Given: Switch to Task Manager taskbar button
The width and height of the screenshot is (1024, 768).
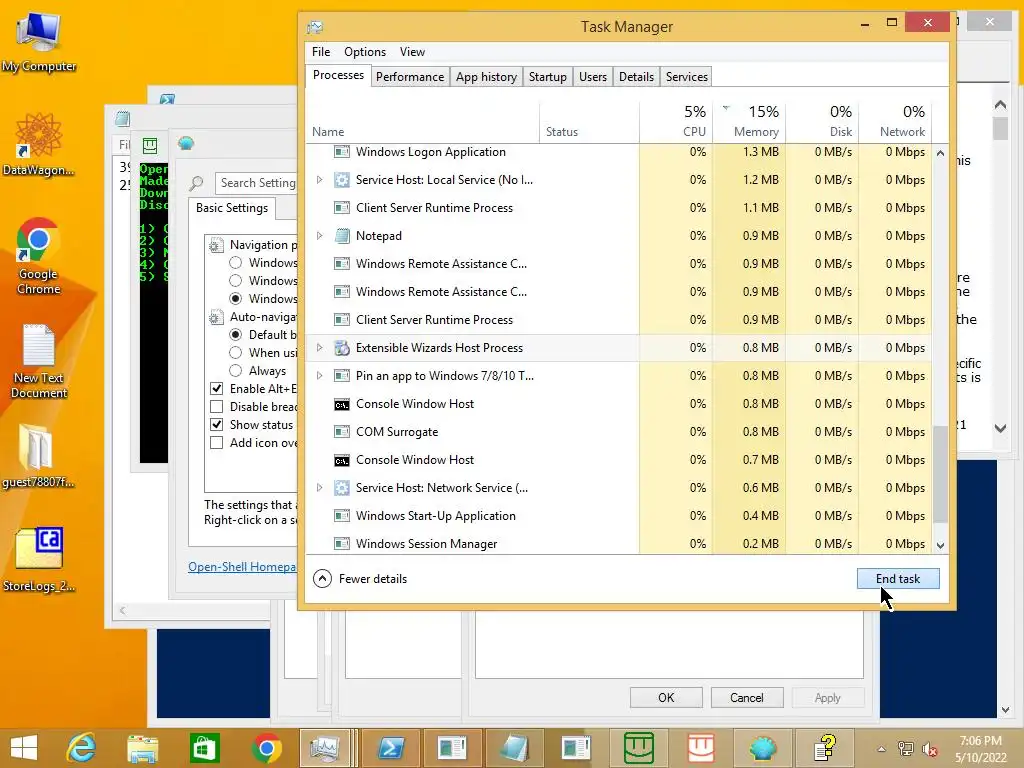Looking at the screenshot, I should pos(325,748).
